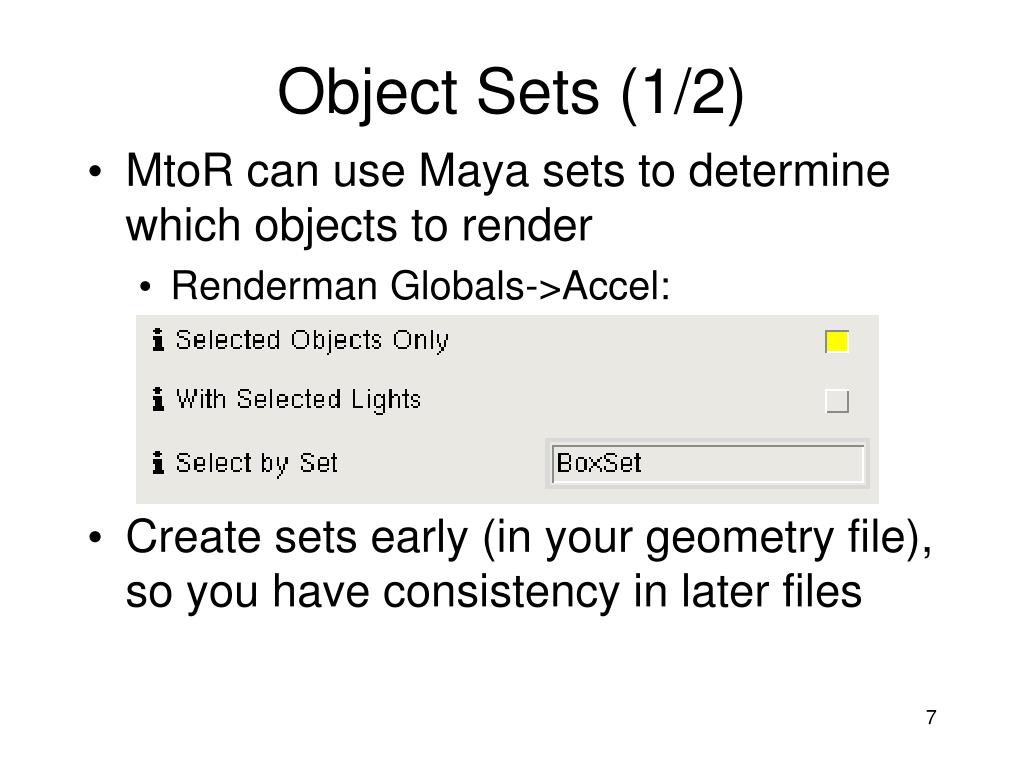Click the bullet dot before Create sets

point(95,538)
